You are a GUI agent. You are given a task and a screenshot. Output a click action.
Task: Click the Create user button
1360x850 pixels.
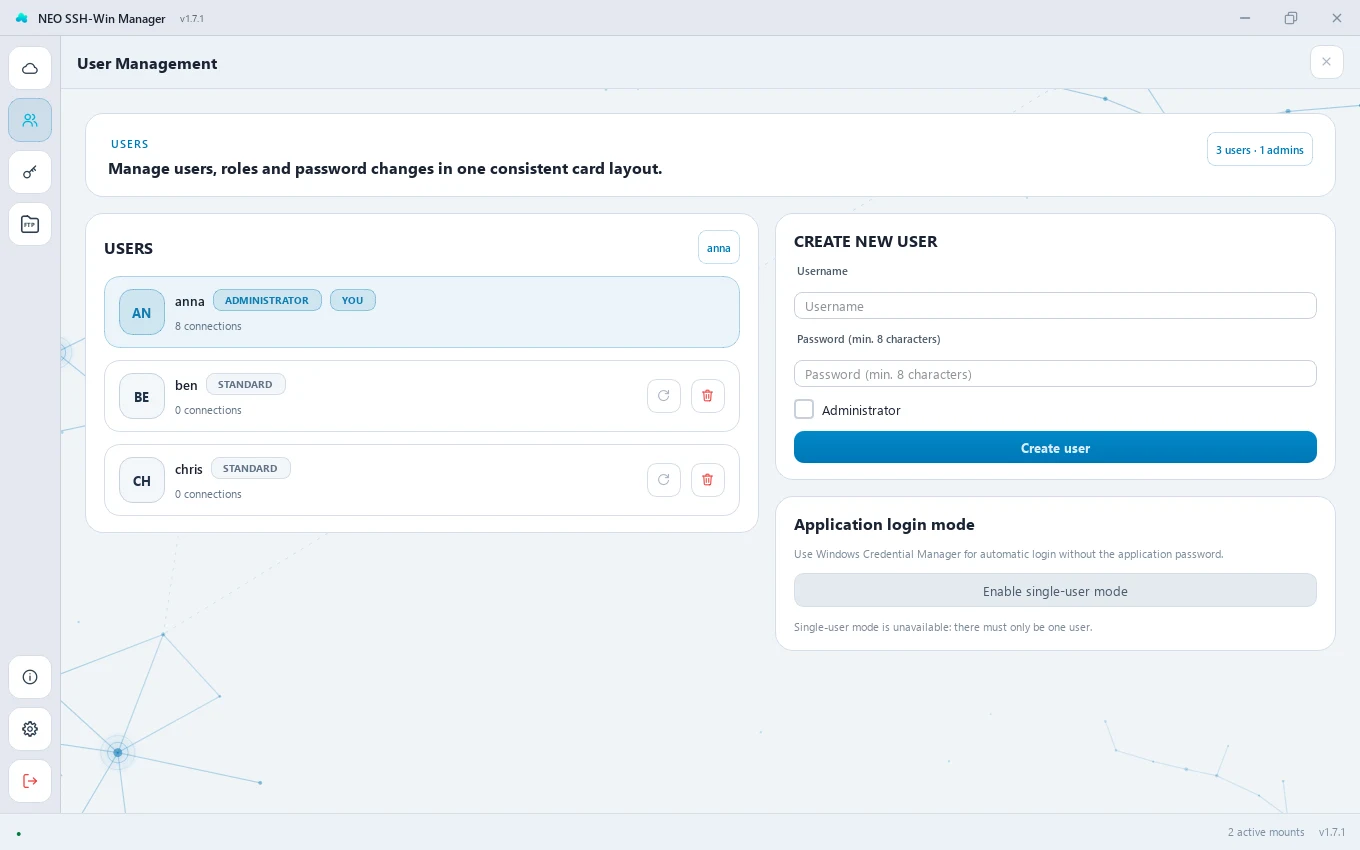1055,447
